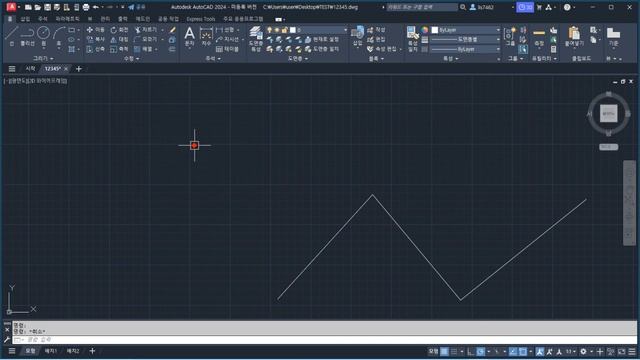The width and height of the screenshot is (640, 360).
Task: Click the Stretch tool in Modify panel
Action: (x=96, y=49)
